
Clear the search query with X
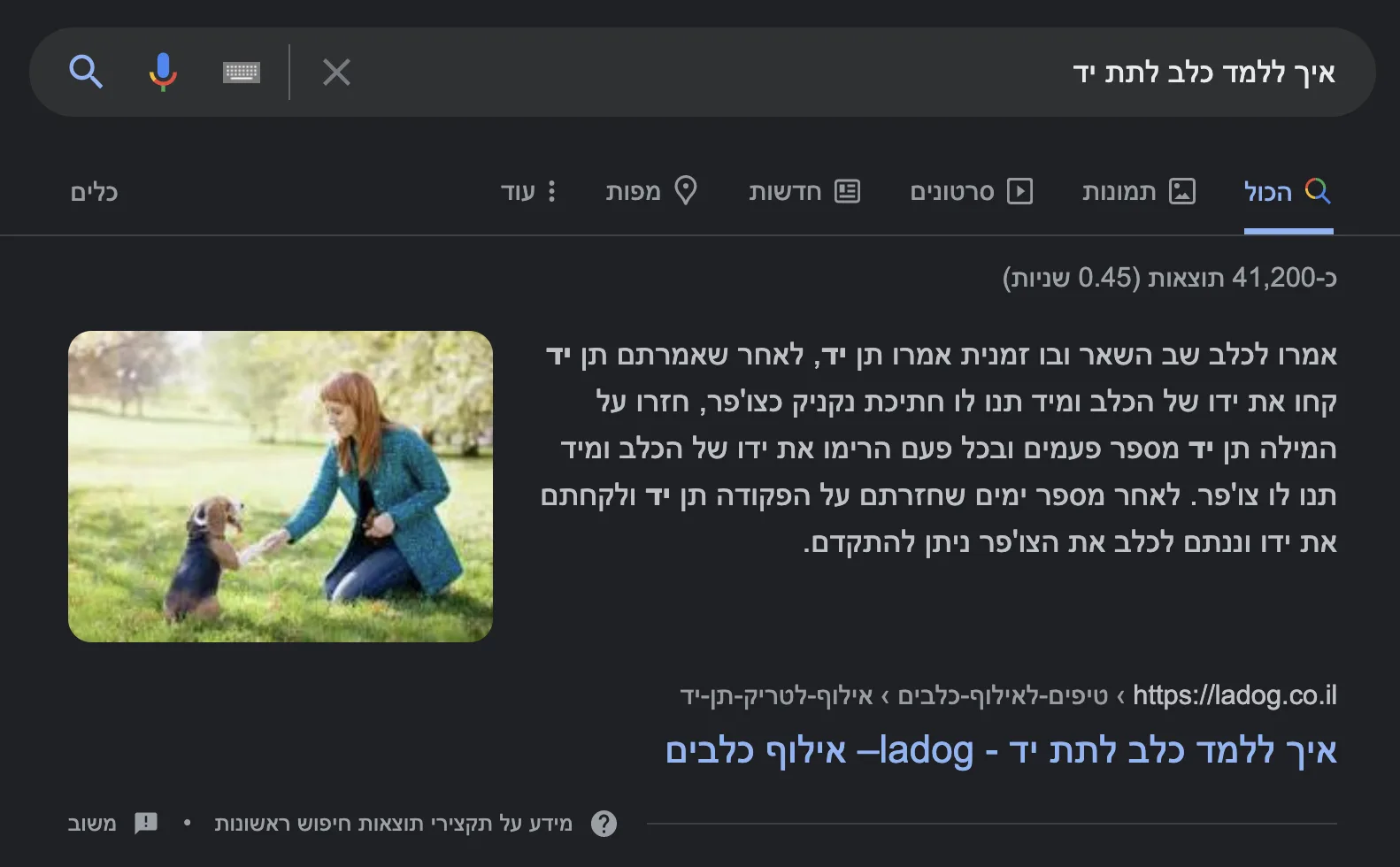(x=336, y=72)
